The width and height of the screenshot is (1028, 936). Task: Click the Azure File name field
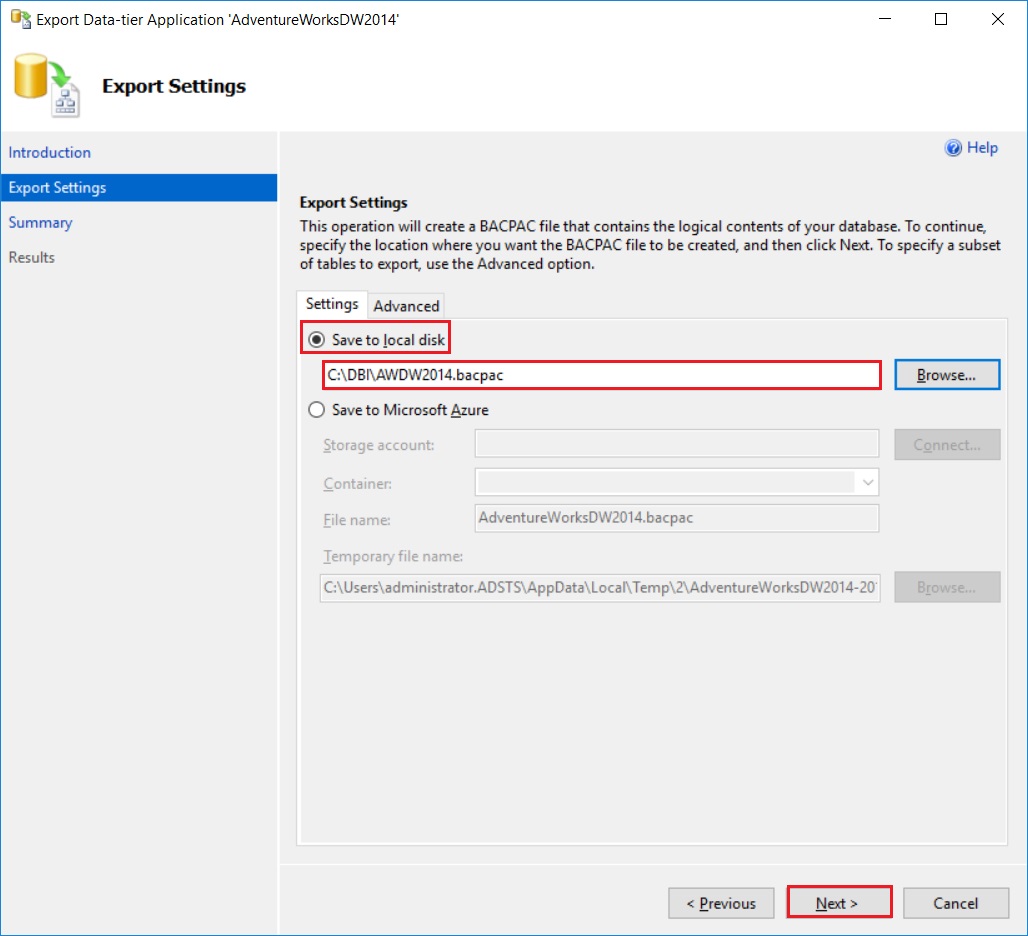(677, 518)
